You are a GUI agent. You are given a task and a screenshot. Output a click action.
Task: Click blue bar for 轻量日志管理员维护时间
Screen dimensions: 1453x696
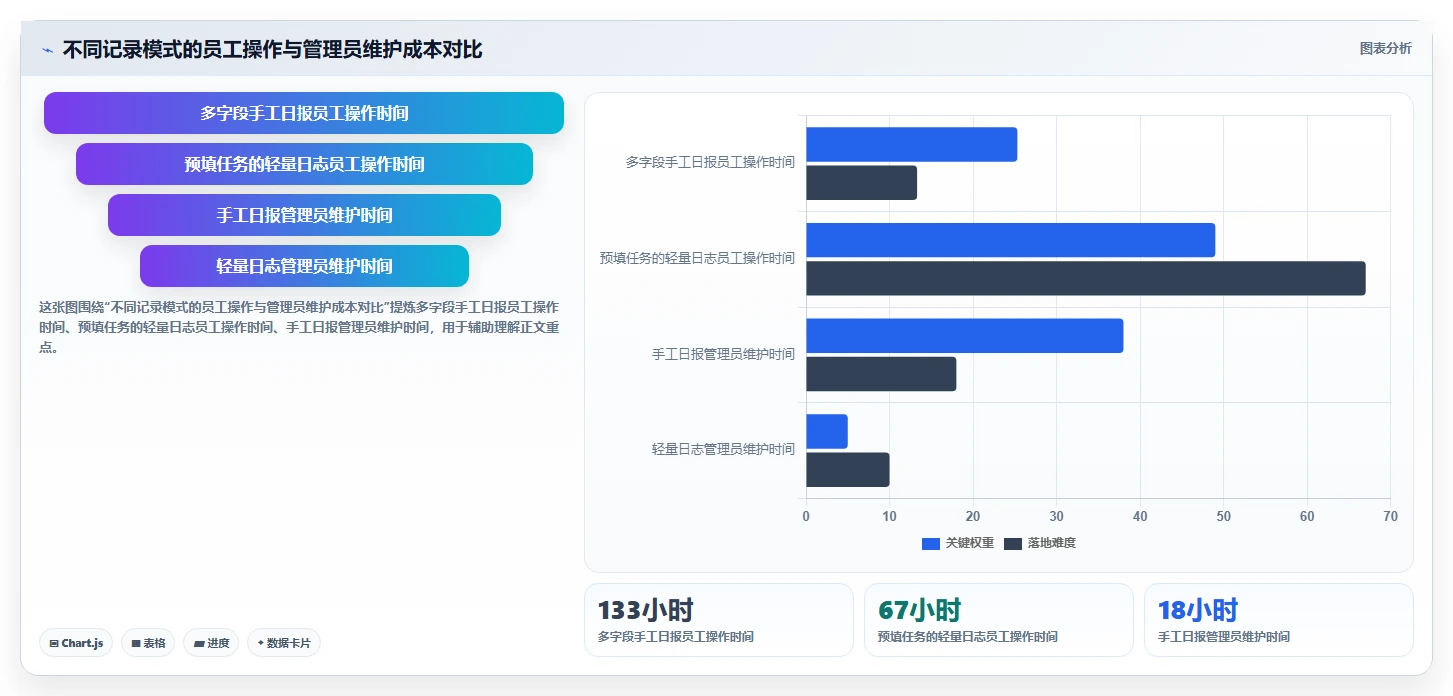point(827,431)
